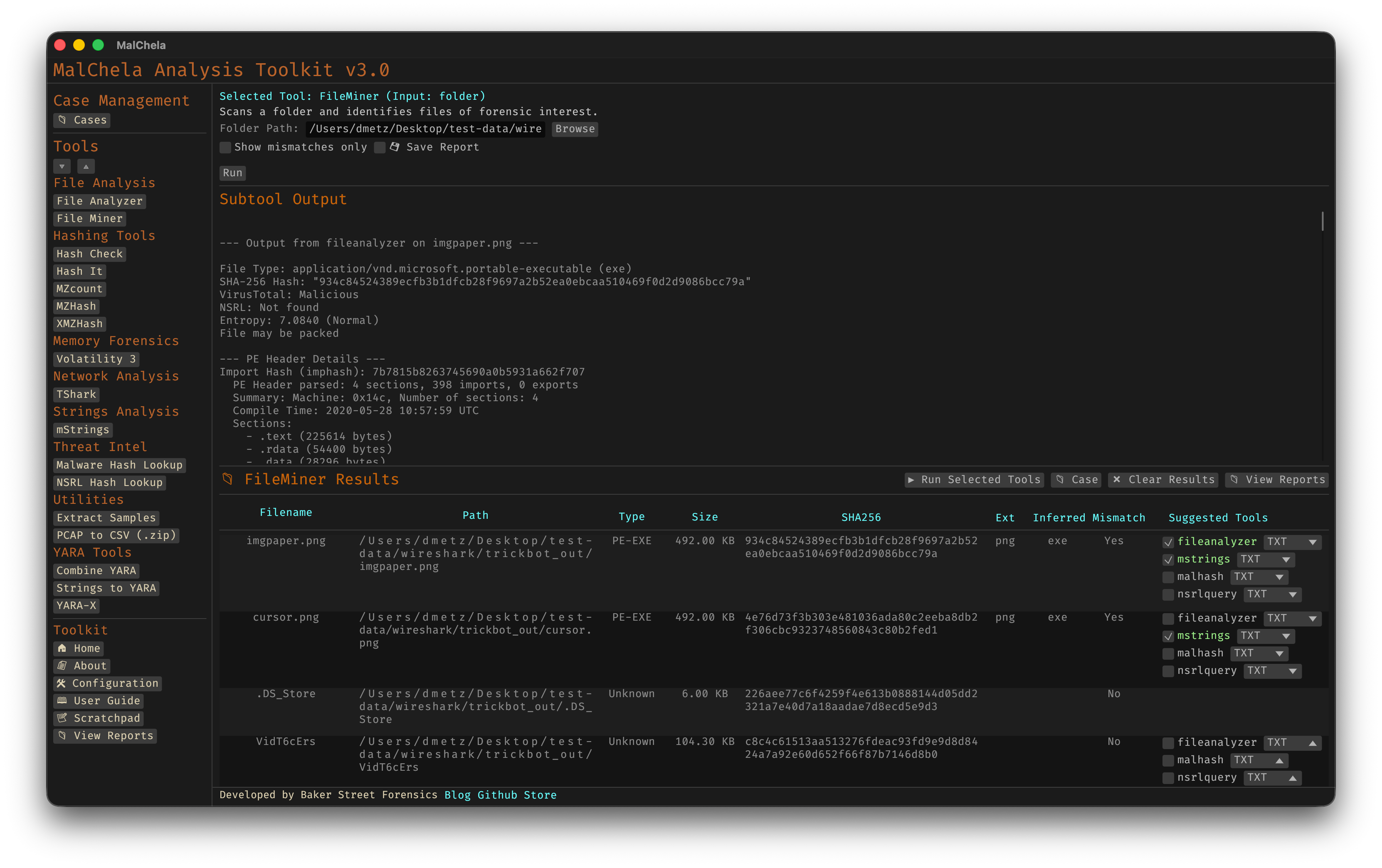Open the Cases button in Case Management
The height and width of the screenshot is (868, 1382).
(x=81, y=120)
